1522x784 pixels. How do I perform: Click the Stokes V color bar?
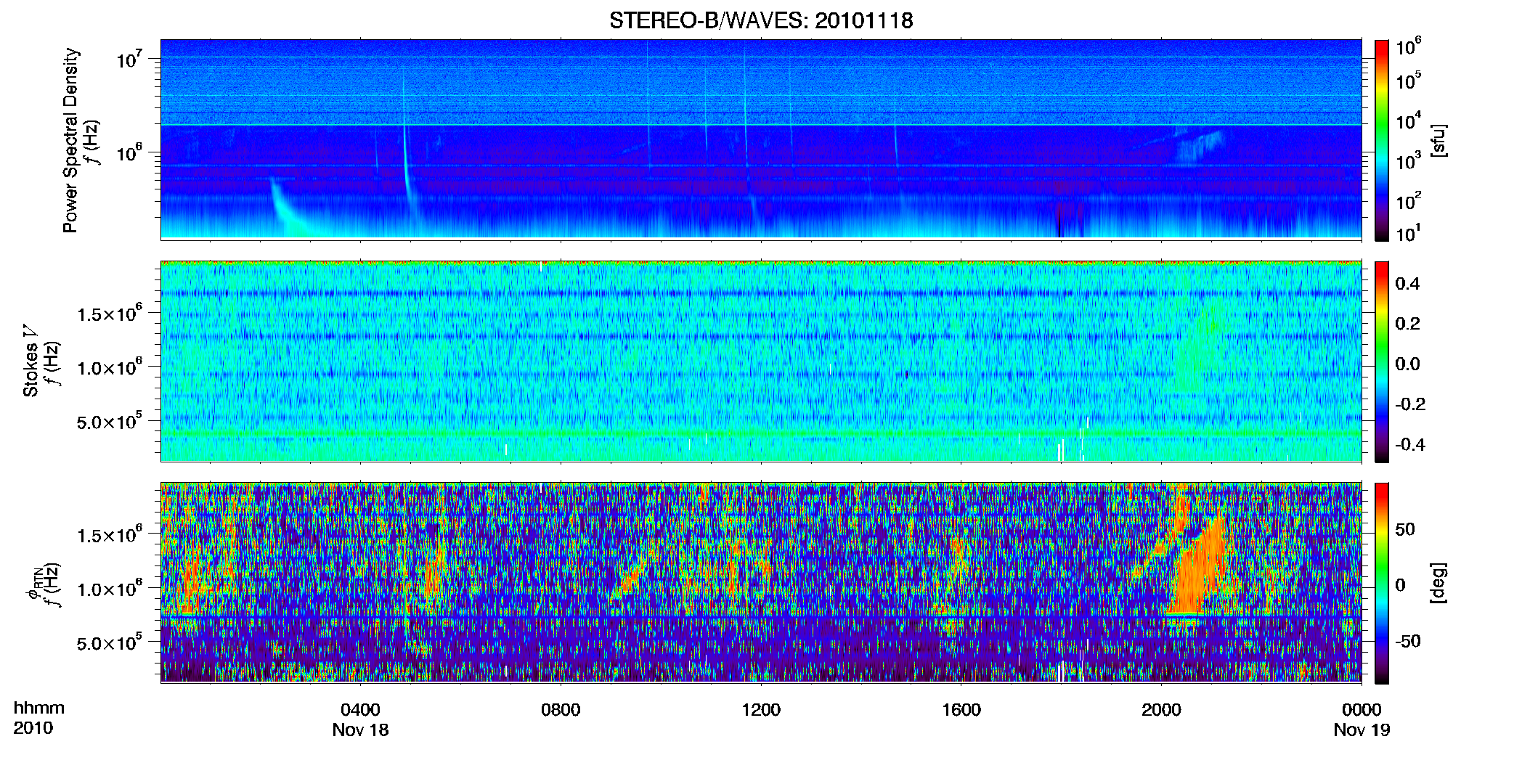(1382, 362)
